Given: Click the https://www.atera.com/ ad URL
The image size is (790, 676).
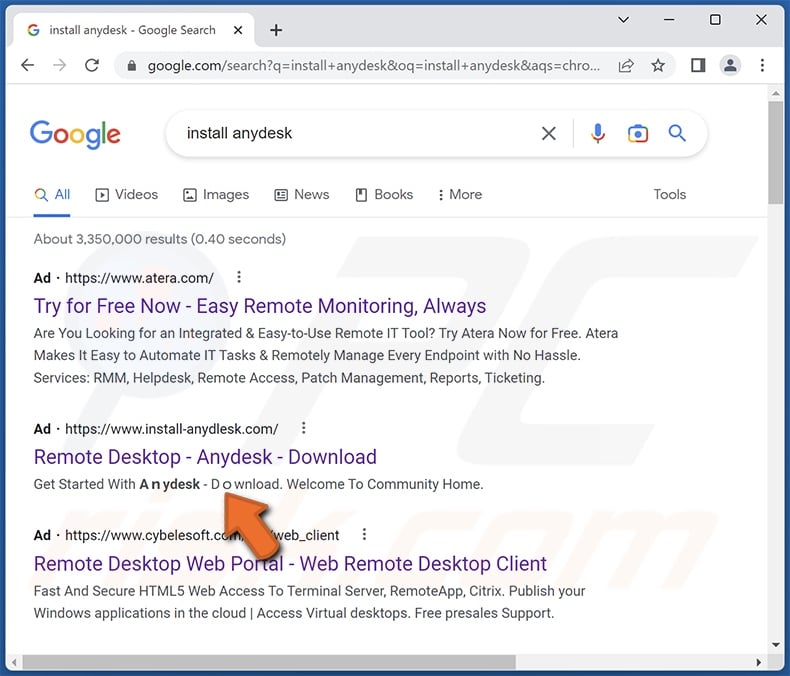Looking at the screenshot, I should click(139, 278).
